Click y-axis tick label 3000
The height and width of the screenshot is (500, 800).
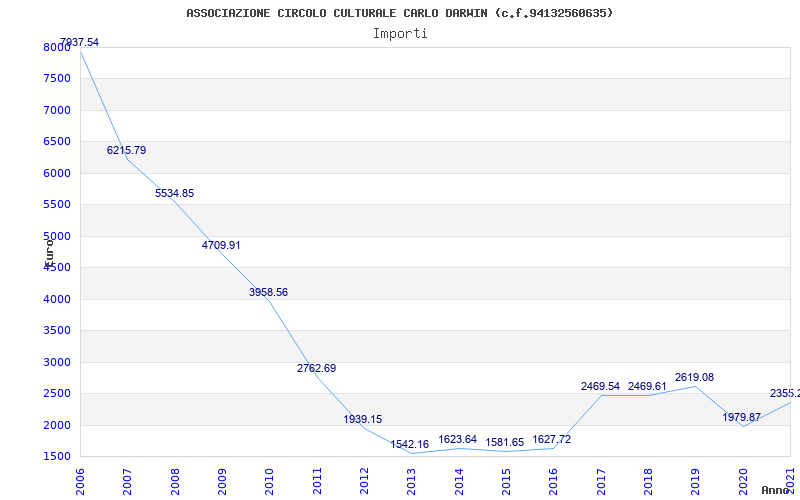pyautogui.click(x=57, y=362)
